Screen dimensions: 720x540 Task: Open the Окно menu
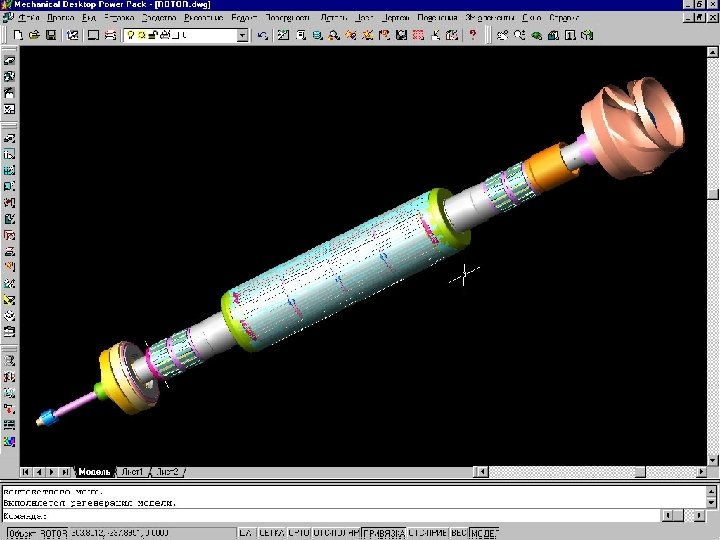(x=531, y=17)
